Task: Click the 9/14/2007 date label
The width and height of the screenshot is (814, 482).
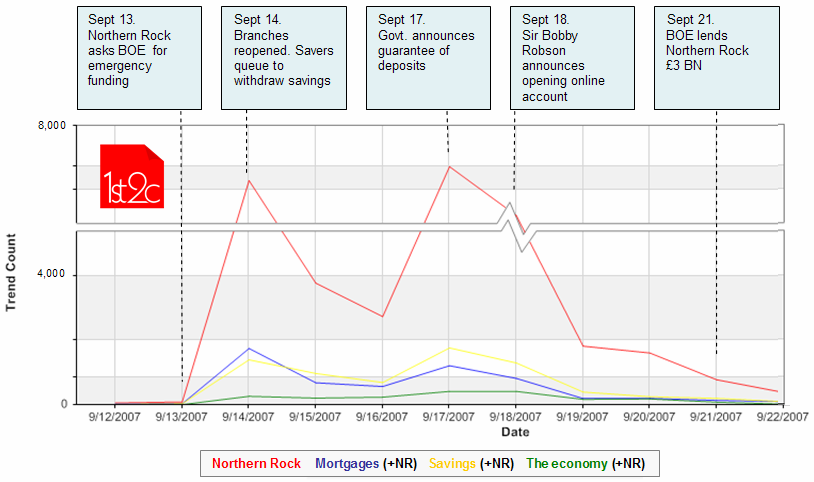Action: [248, 417]
